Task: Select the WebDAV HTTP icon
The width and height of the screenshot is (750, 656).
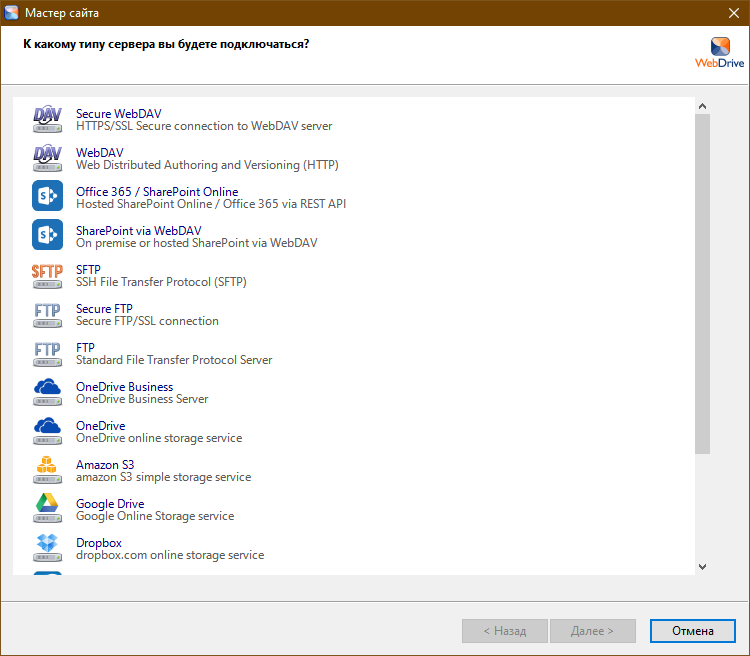Action: point(48,159)
